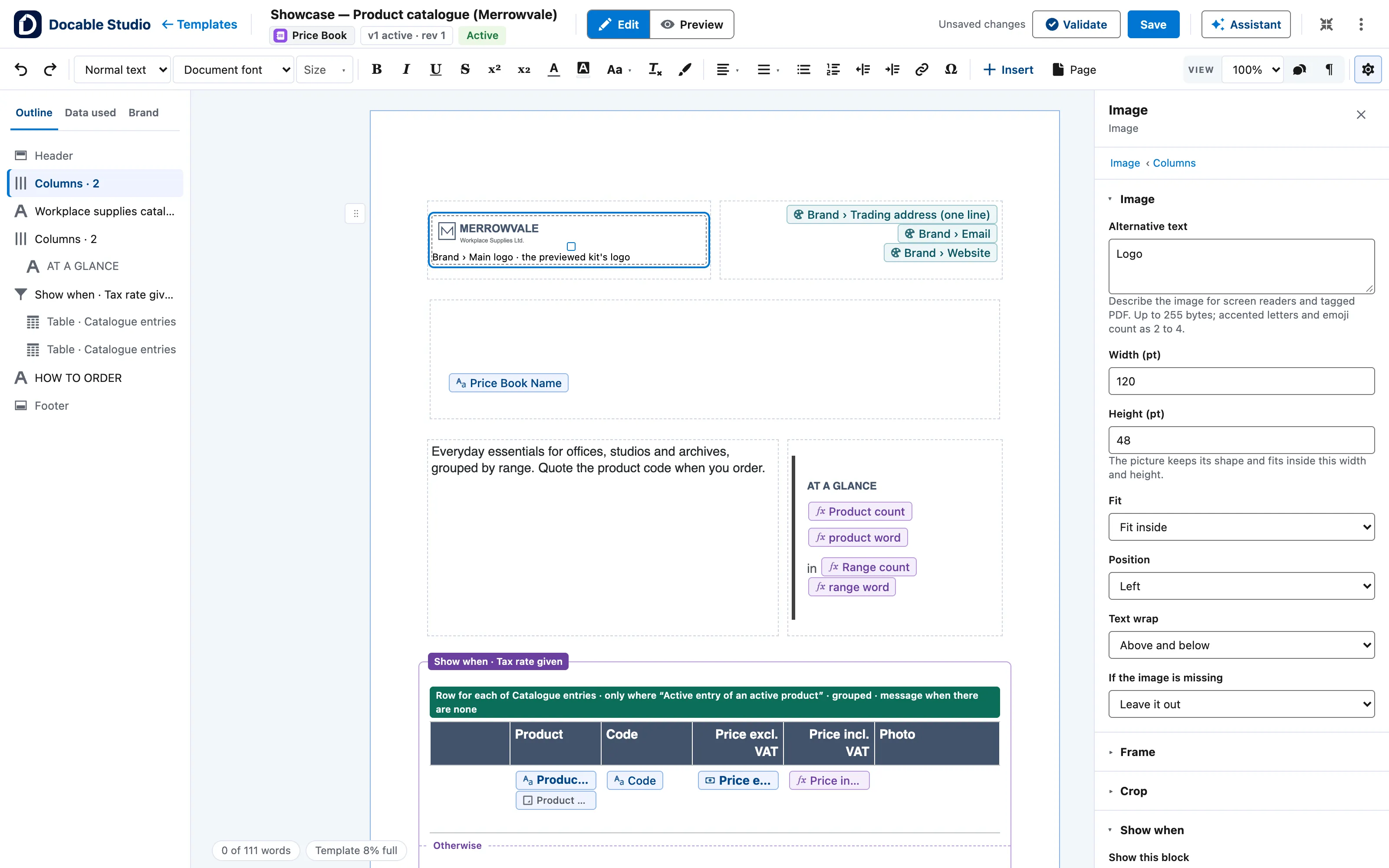The image size is (1389, 868).
Task: Switch to the Brand tab
Action: pyautogui.click(x=144, y=112)
